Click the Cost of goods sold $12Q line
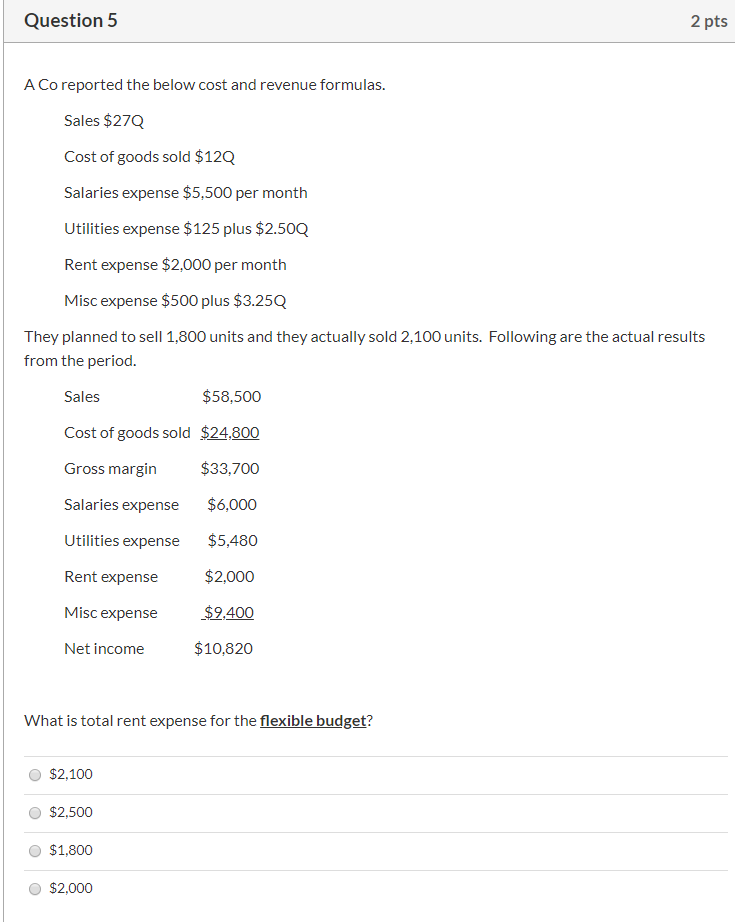The height and width of the screenshot is (922, 735). [148, 156]
